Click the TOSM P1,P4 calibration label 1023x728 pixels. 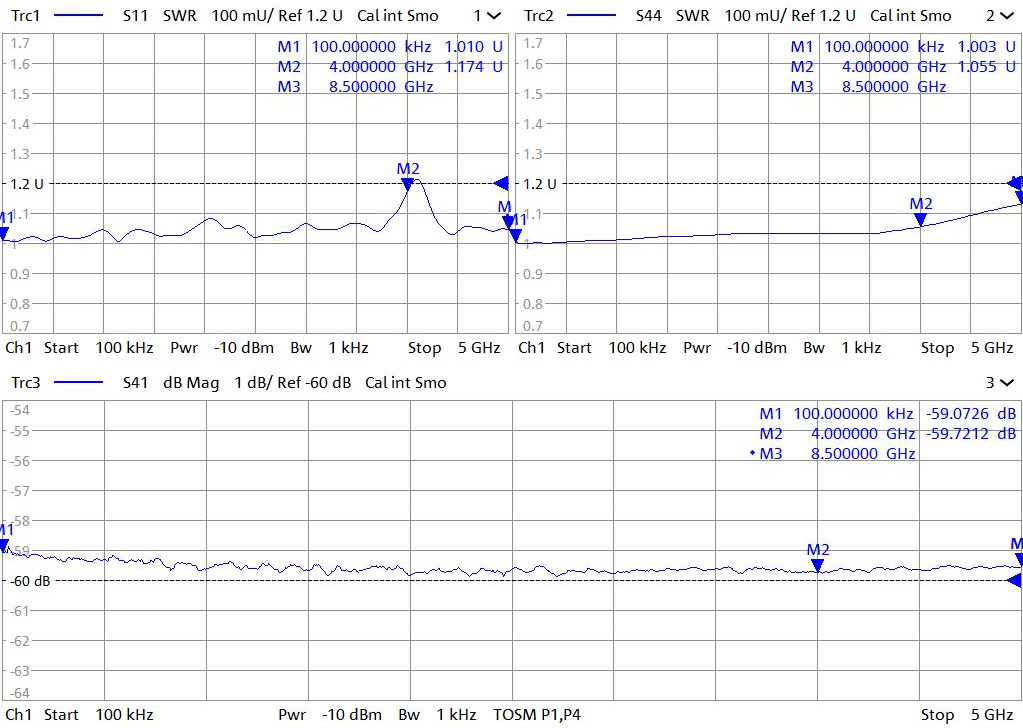tap(536, 715)
